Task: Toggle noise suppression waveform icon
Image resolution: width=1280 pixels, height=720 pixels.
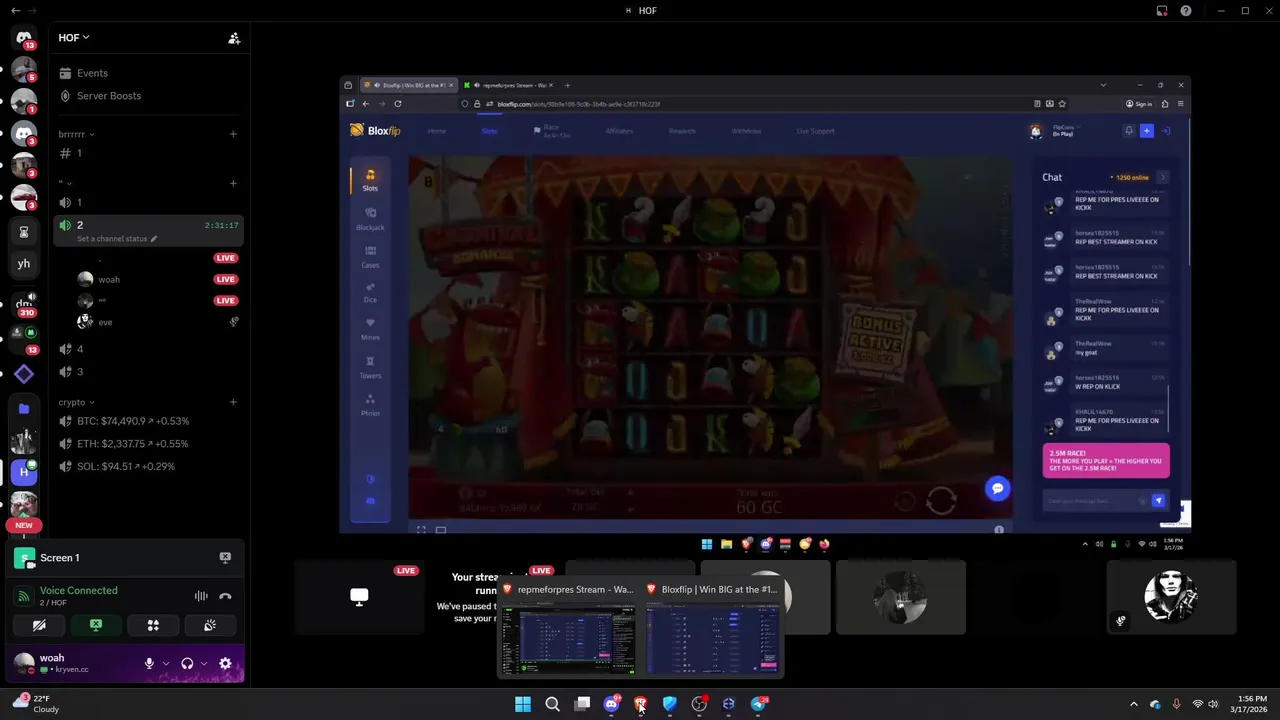Action: coord(201,596)
